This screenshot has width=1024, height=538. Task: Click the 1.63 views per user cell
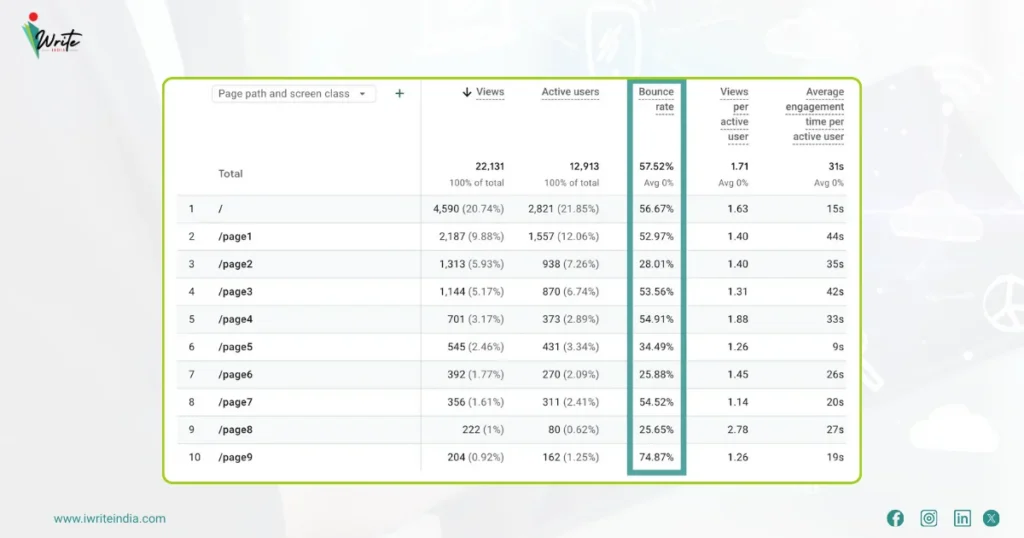(738, 209)
